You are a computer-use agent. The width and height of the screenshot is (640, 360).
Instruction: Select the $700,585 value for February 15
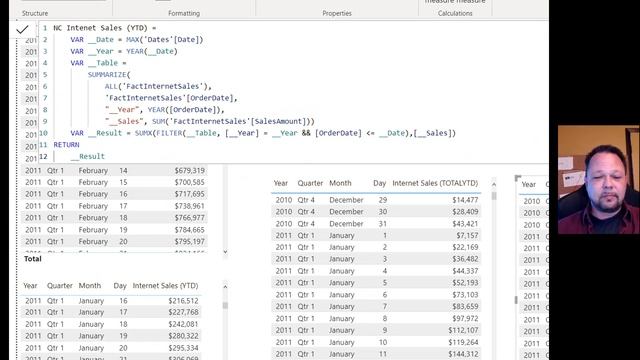click(190, 182)
